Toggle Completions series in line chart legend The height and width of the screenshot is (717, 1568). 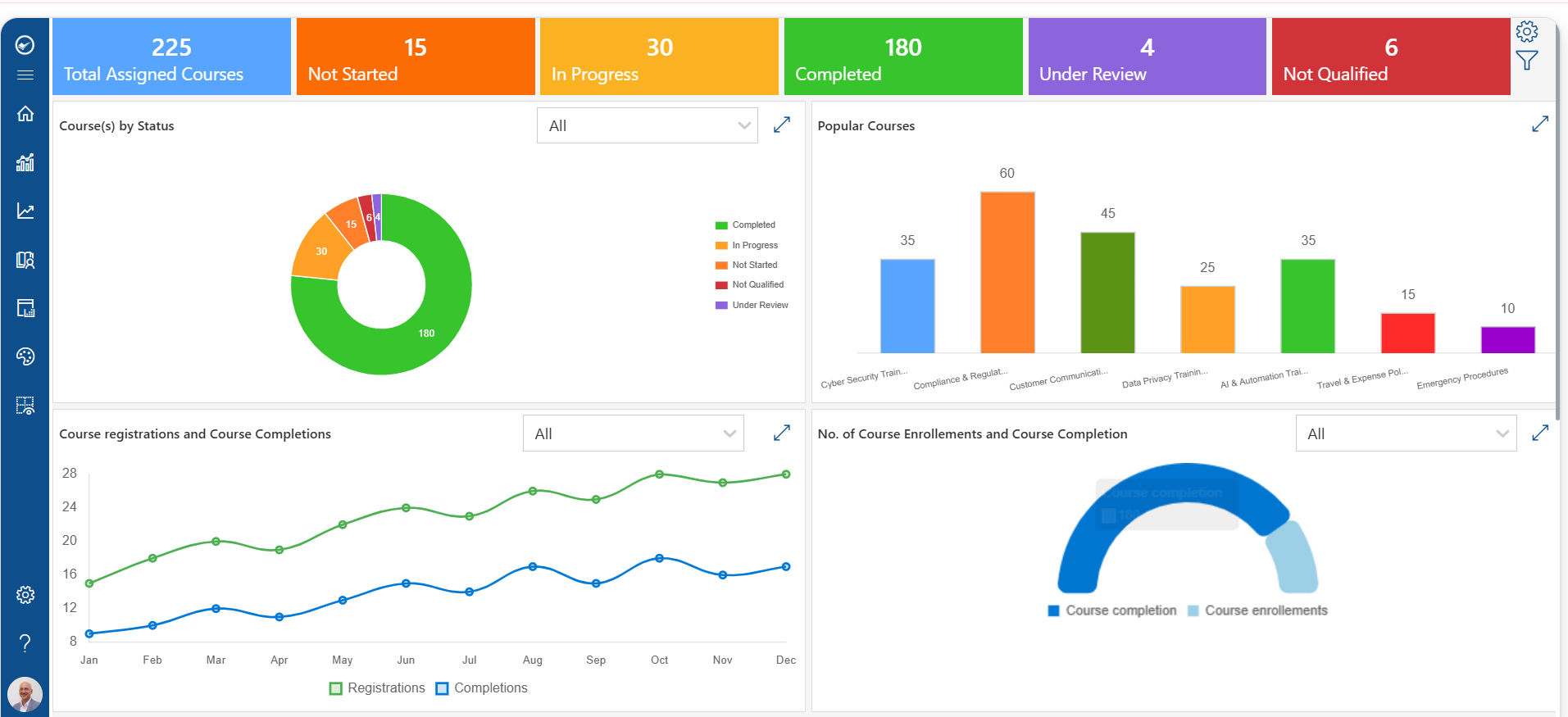(x=482, y=688)
